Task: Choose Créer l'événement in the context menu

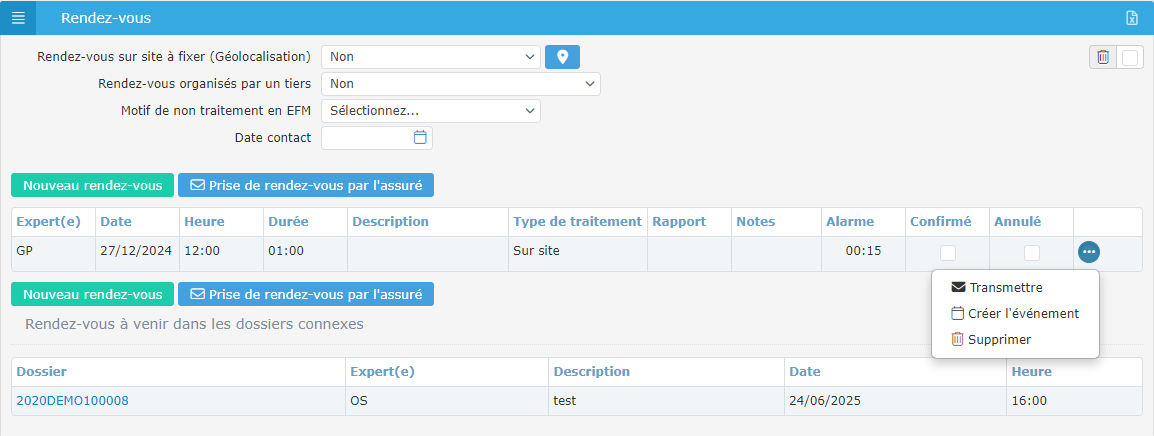Action: click(x=1022, y=313)
